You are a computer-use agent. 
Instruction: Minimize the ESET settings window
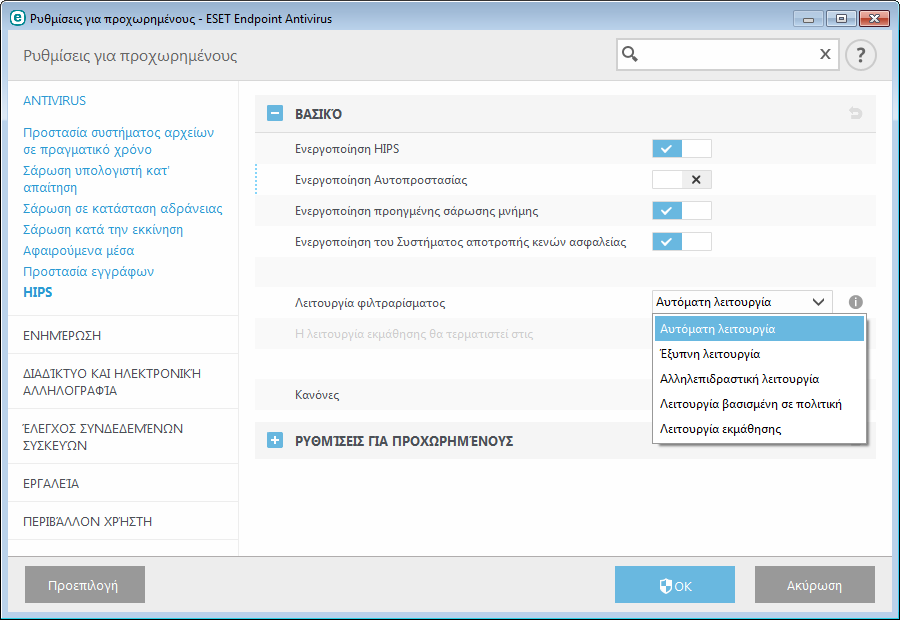tap(808, 19)
